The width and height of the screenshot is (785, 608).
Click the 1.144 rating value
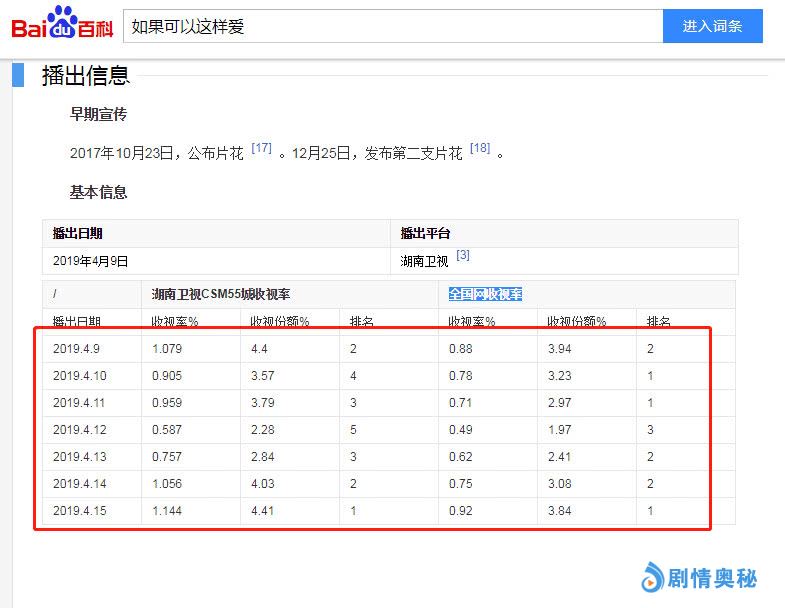click(168, 510)
